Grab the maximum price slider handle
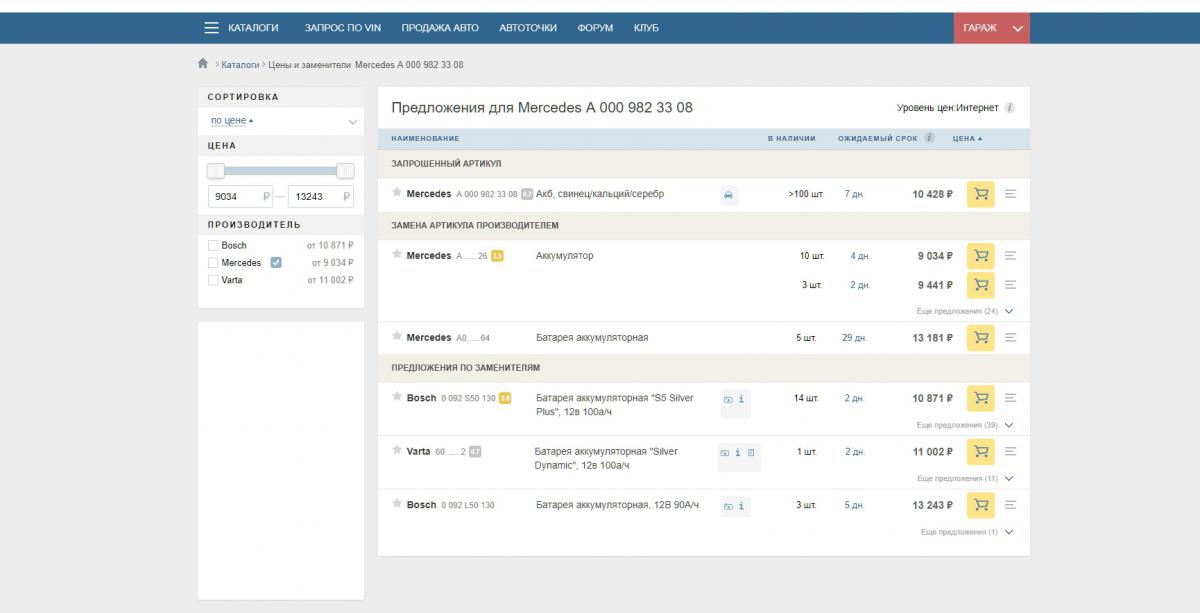 click(345, 171)
